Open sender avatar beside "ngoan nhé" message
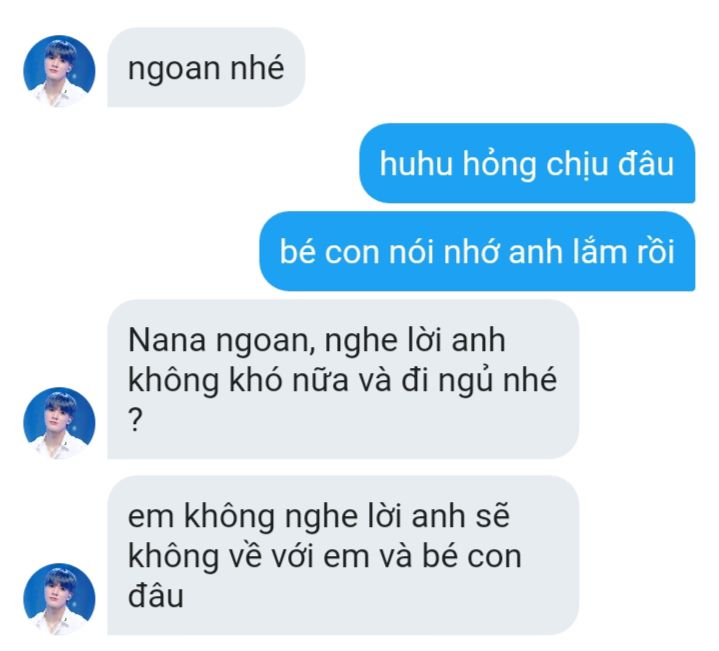The image size is (719, 651). [59, 71]
